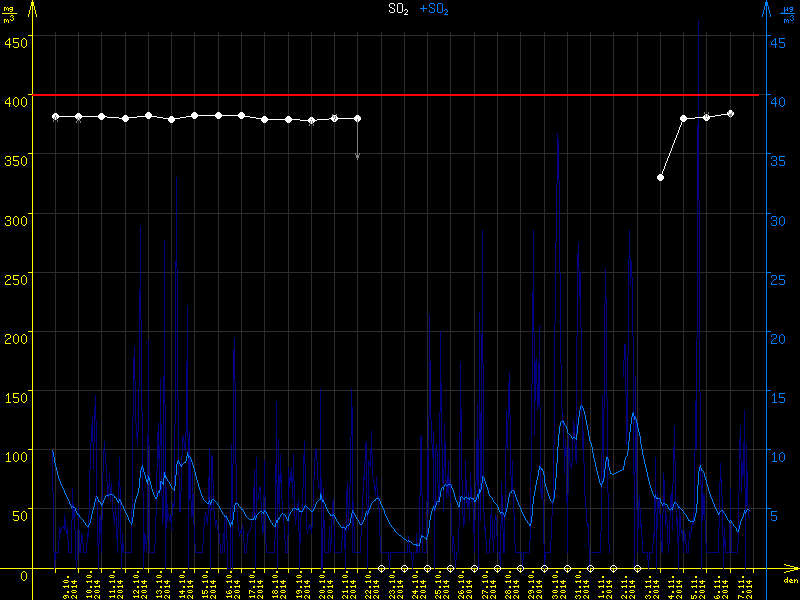
Task: Click the white SO2 legend label
Action: (398, 8)
